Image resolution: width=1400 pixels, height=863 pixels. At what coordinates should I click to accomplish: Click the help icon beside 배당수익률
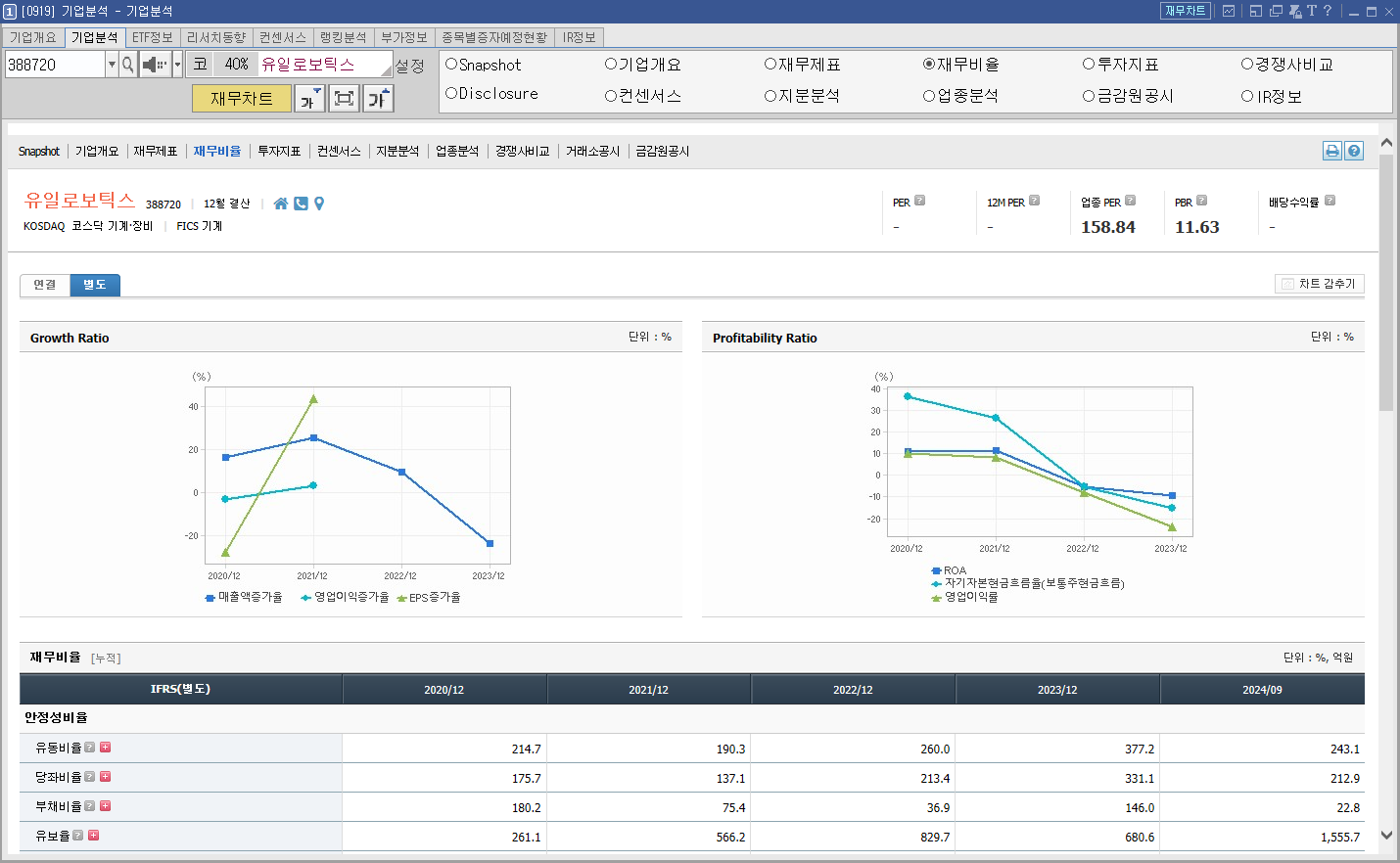[x=1330, y=201]
